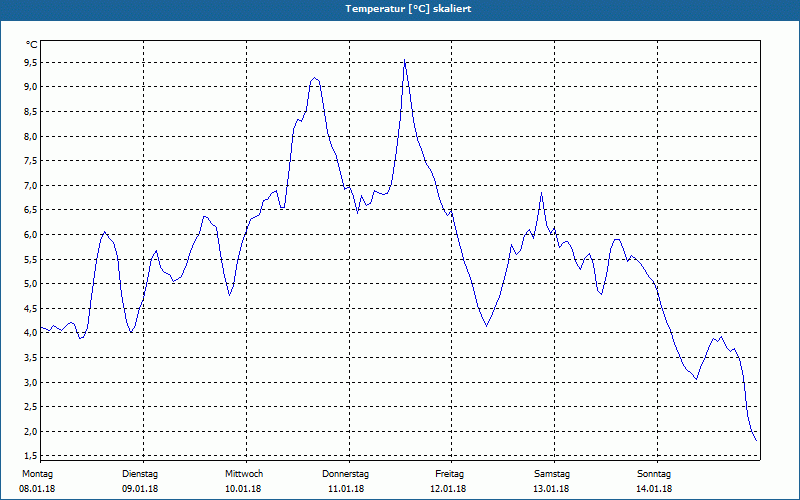Click the date 14.01.18
Viewport: 800px width, 500px height.
654,489
